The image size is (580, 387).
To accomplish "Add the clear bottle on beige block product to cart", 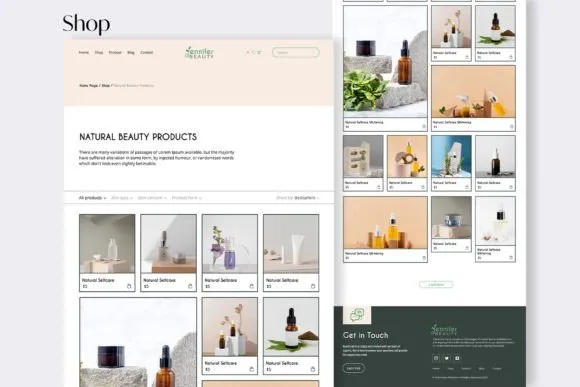I will point(129,286).
